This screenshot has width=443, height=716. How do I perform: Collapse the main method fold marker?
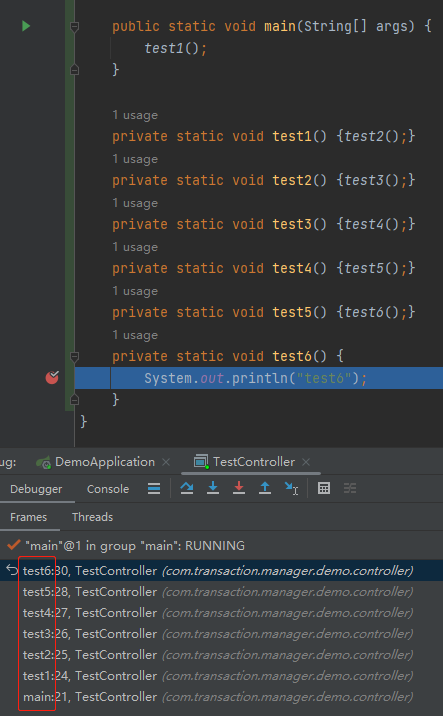tap(74, 27)
